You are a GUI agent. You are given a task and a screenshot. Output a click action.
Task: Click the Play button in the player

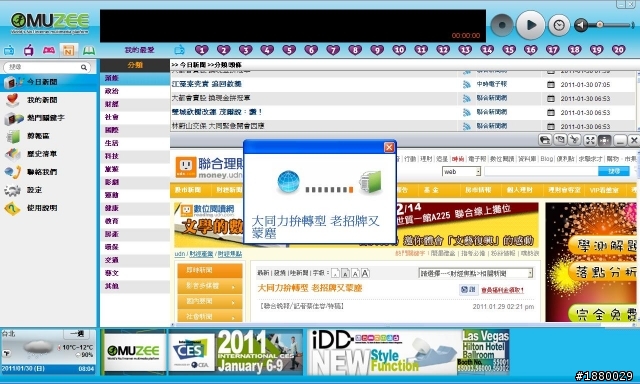[x=530, y=25]
